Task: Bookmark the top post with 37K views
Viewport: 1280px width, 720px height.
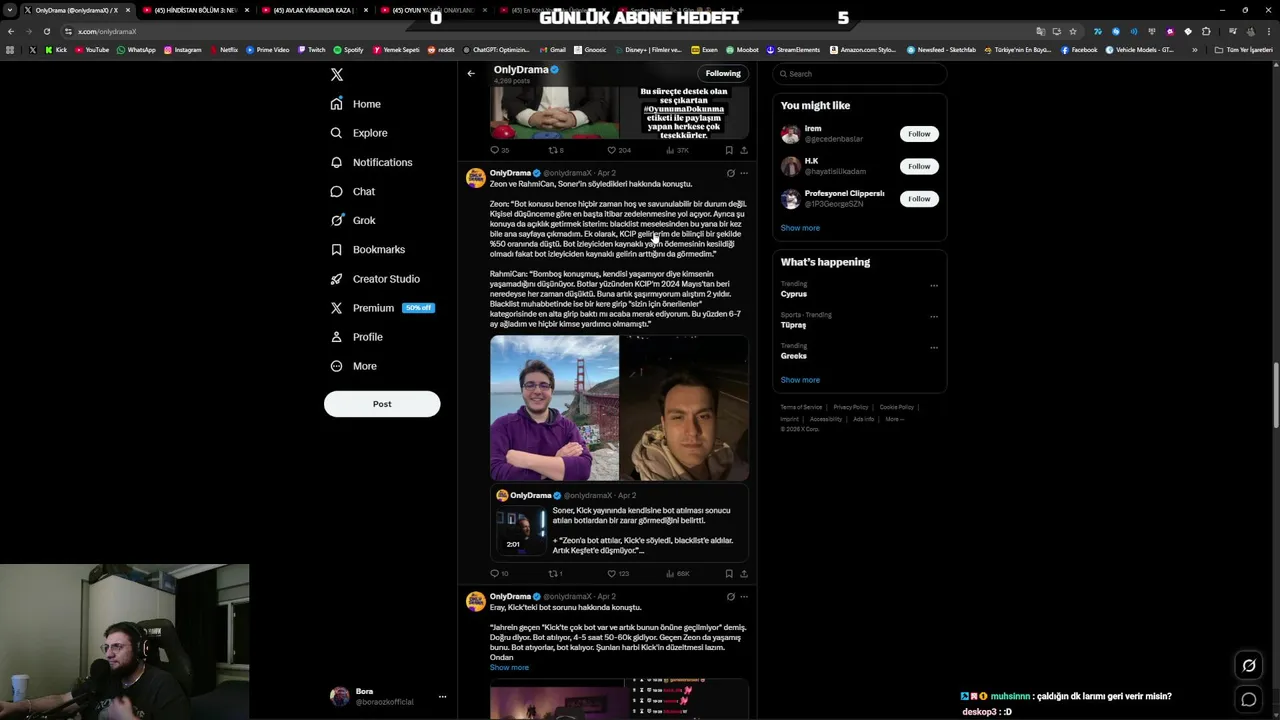Action: click(x=729, y=150)
